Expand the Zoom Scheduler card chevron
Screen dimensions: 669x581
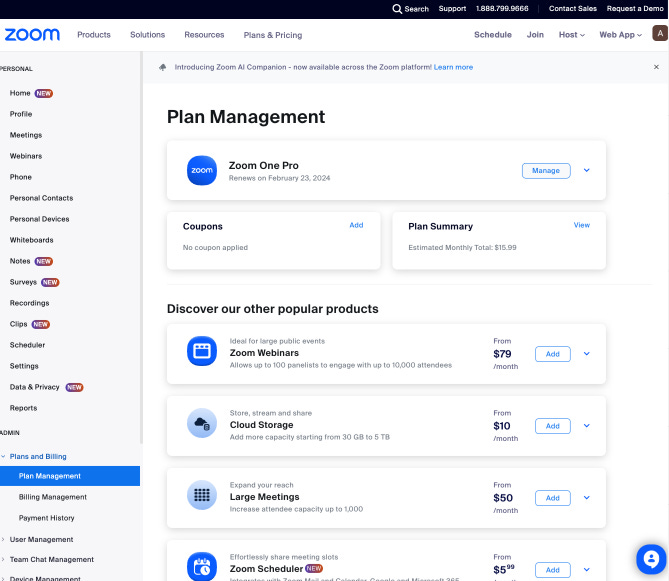tap(587, 570)
